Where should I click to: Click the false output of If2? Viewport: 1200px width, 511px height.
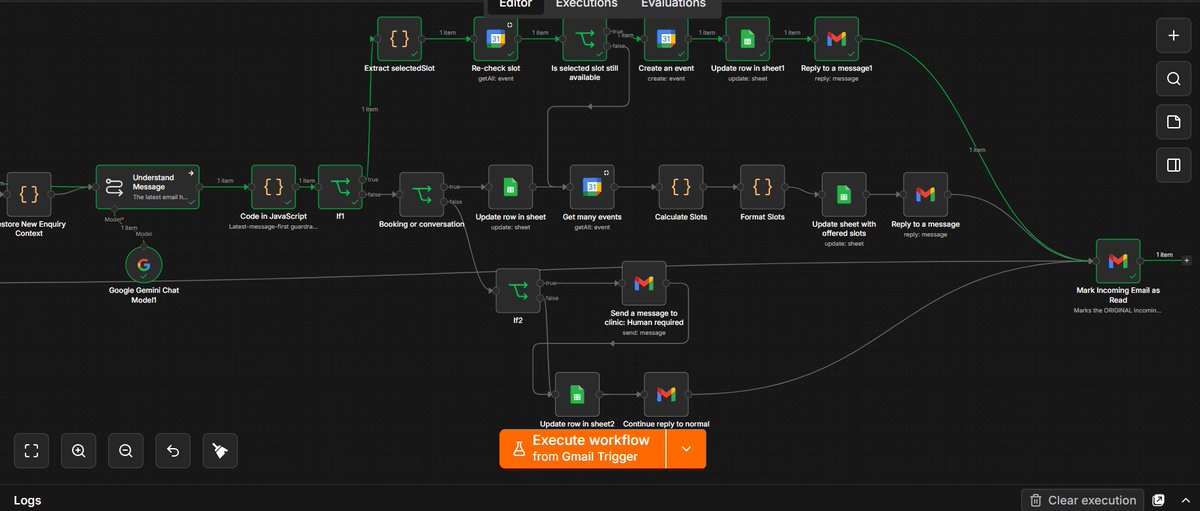tap(542, 298)
